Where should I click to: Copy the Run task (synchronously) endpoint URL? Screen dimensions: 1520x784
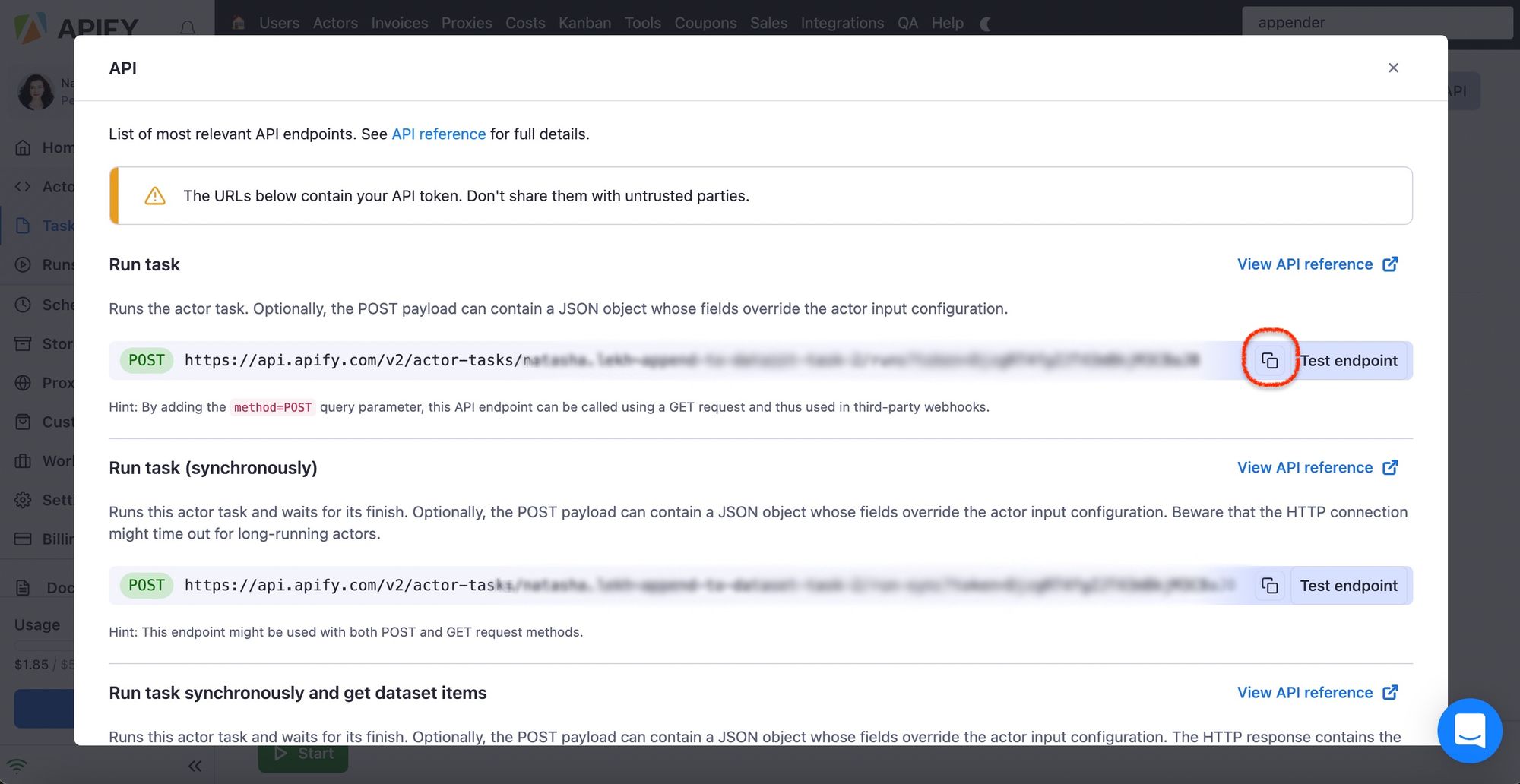tap(1269, 586)
